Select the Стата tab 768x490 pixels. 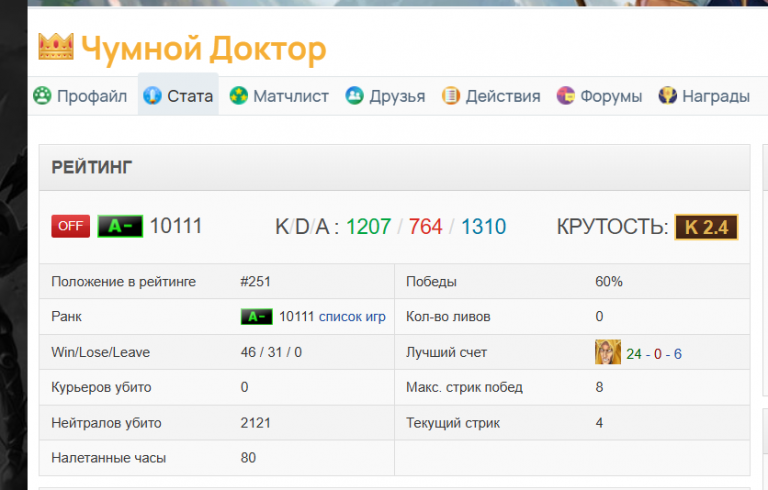pos(178,96)
